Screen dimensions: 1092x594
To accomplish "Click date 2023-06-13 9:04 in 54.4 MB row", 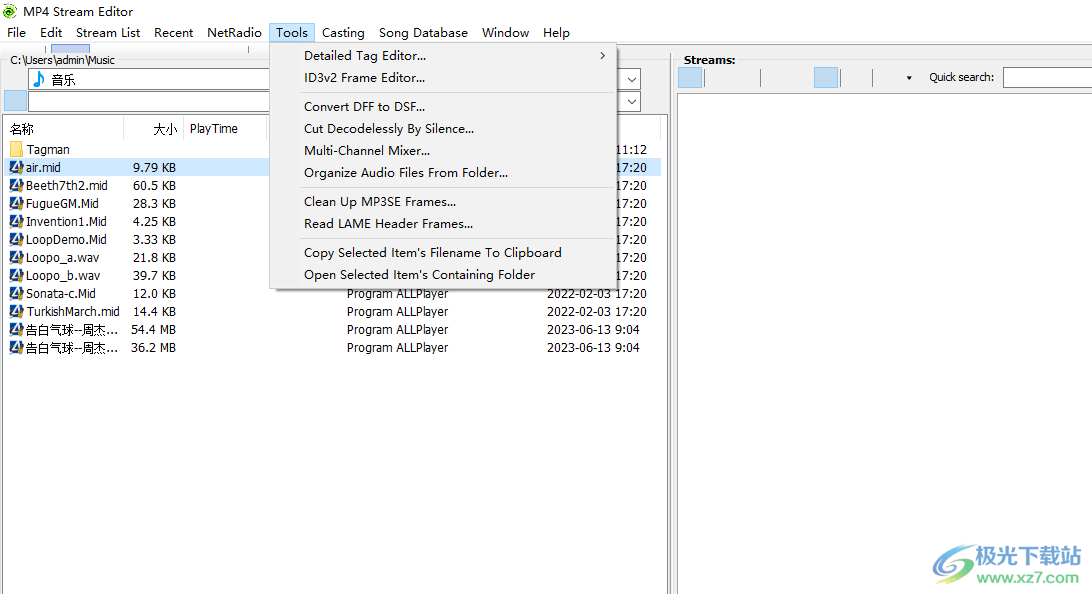I will [593, 329].
